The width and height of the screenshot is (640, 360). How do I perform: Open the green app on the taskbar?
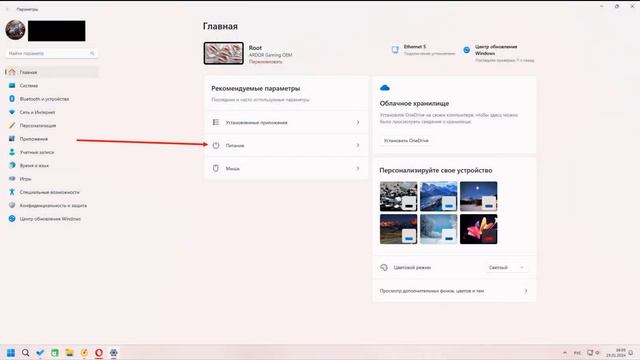click(x=55, y=353)
